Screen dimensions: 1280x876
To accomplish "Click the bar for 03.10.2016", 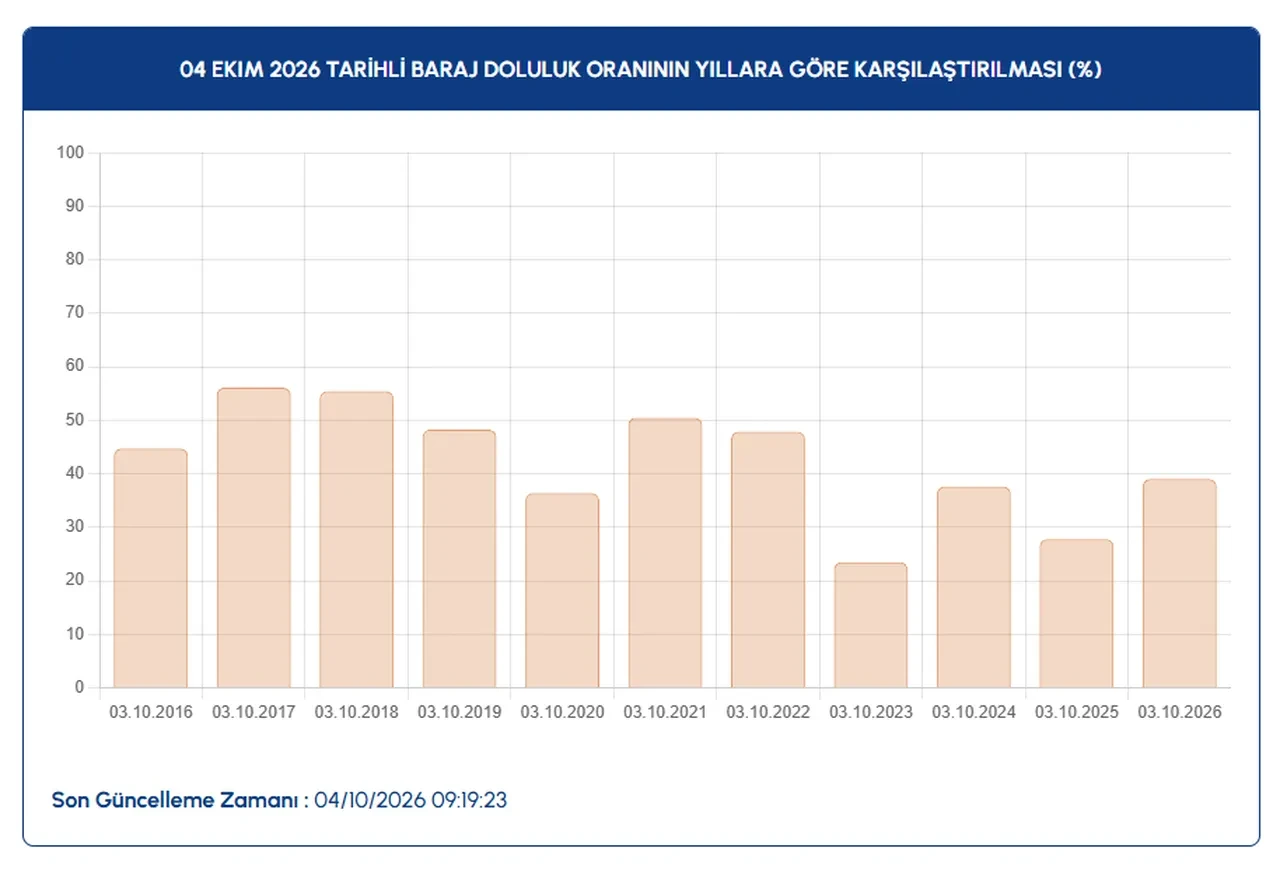I will [x=151, y=568].
